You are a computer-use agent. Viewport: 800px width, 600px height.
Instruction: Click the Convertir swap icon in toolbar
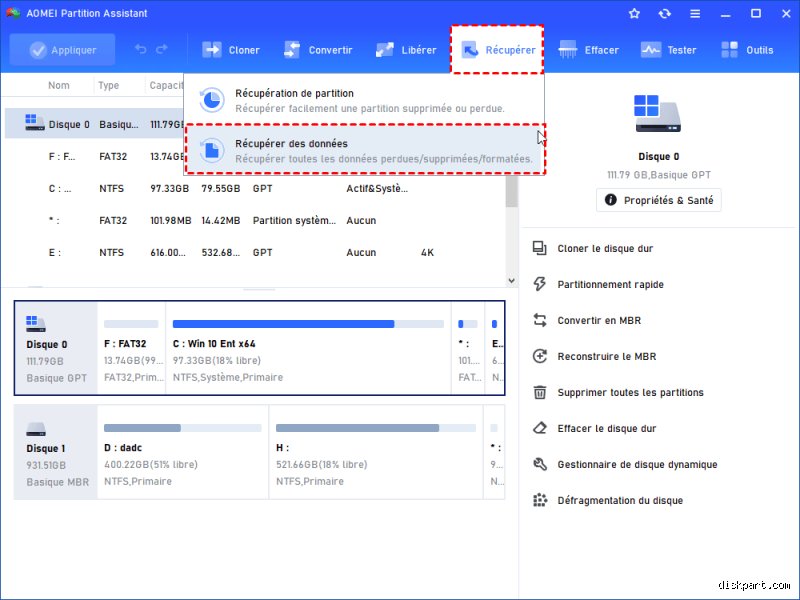click(x=292, y=50)
